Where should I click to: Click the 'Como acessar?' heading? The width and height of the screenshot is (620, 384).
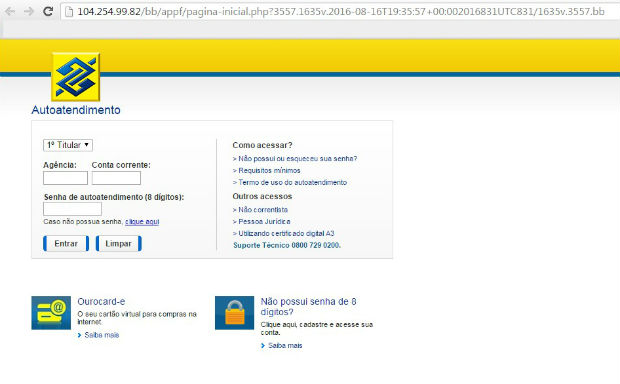pyautogui.click(x=263, y=145)
